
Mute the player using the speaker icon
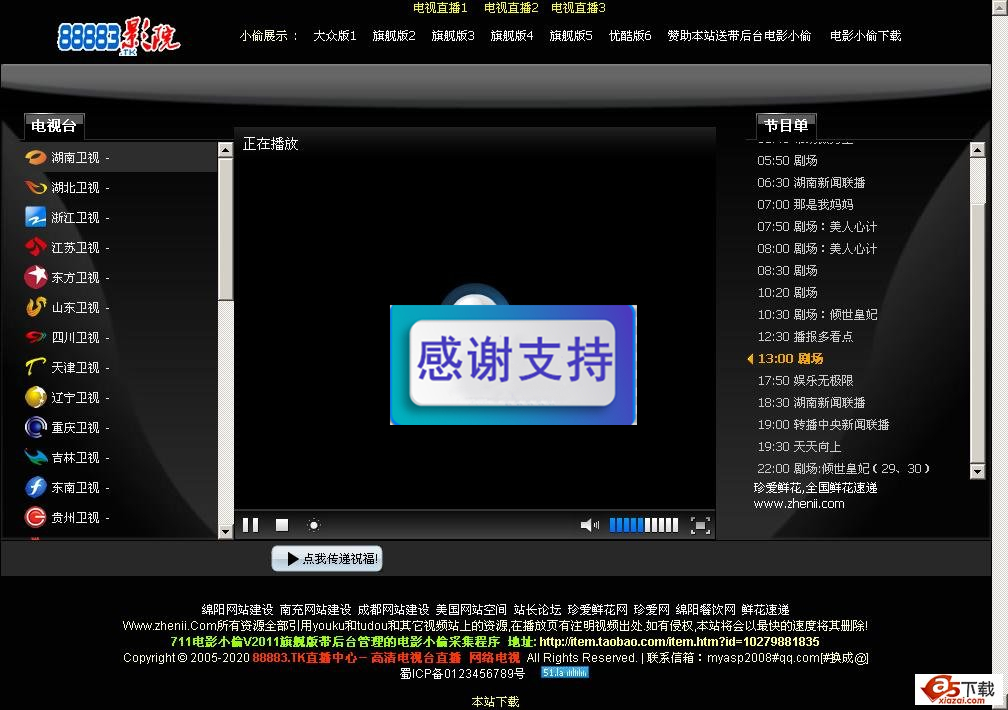click(589, 525)
